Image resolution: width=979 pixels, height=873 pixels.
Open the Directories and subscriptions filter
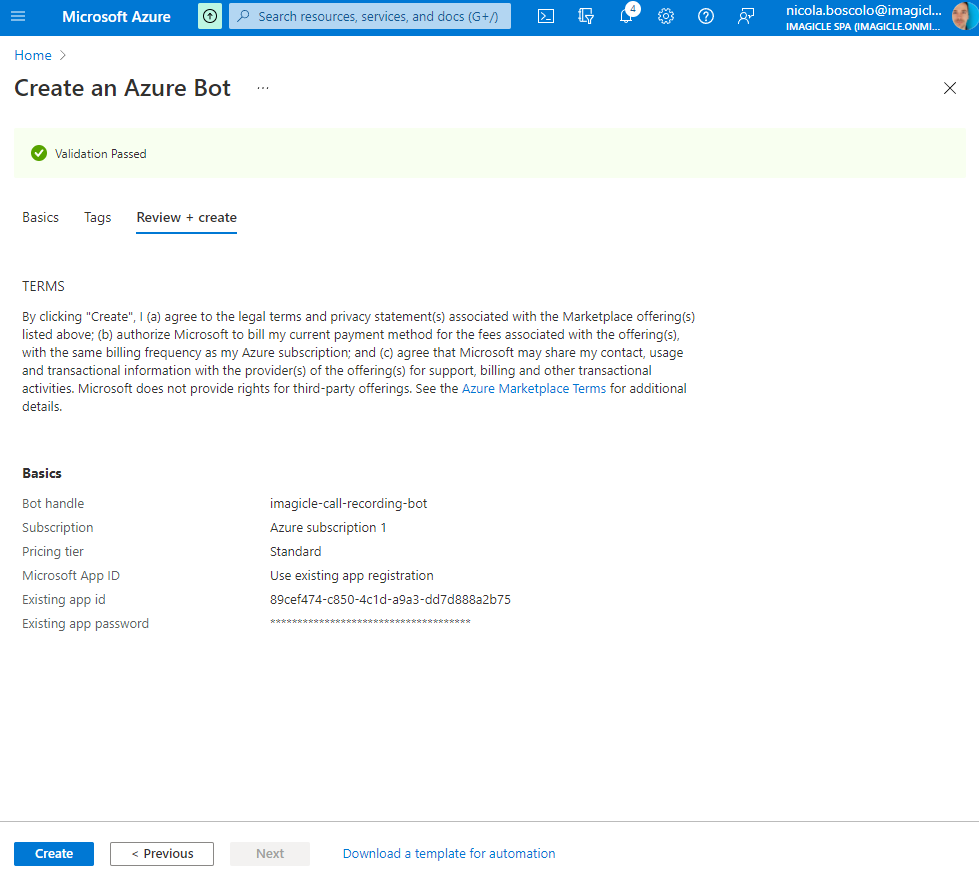coord(586,16)
